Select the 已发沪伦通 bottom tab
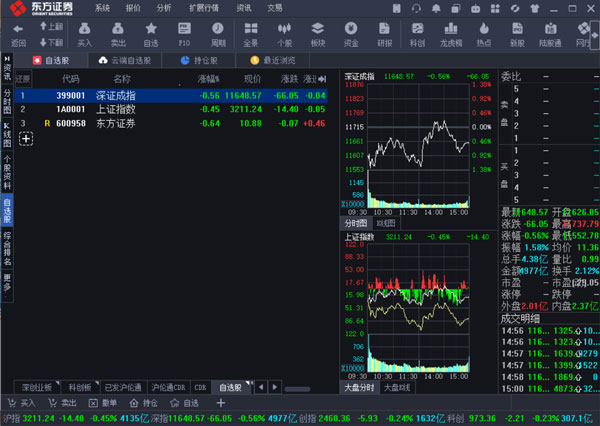 coord(123,388)
